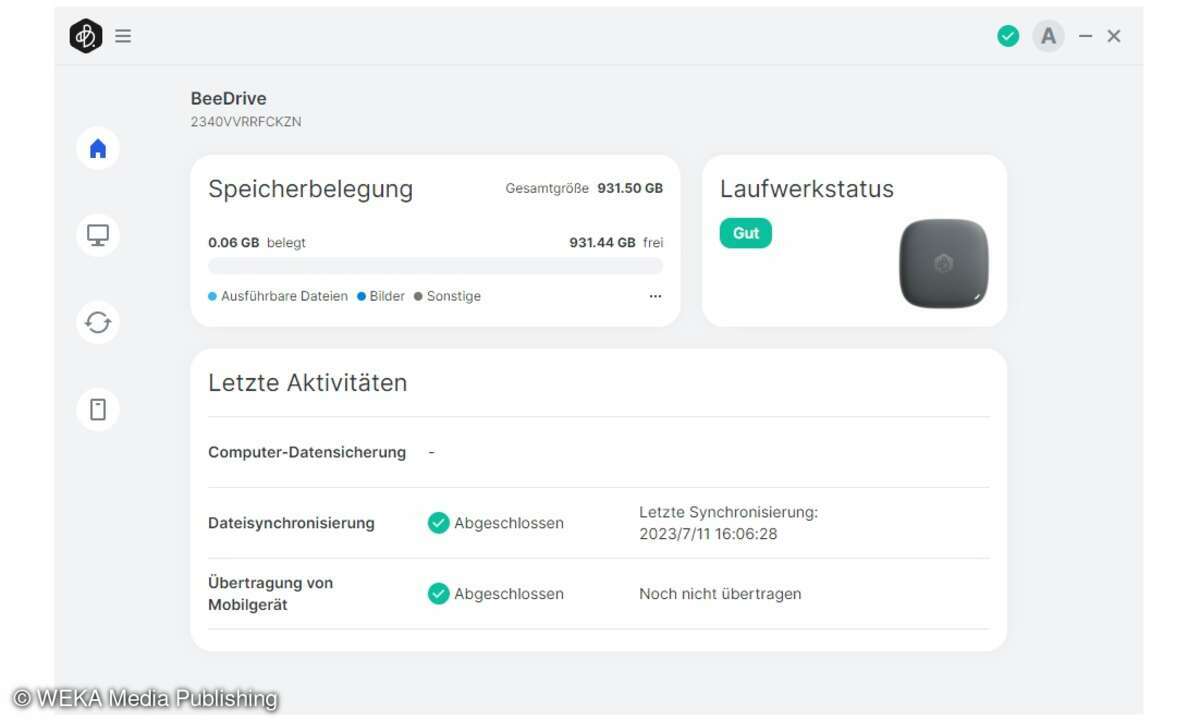Open the account avatar "A"
Viewport: 1200px width, 720px height.
[1048, 36]
